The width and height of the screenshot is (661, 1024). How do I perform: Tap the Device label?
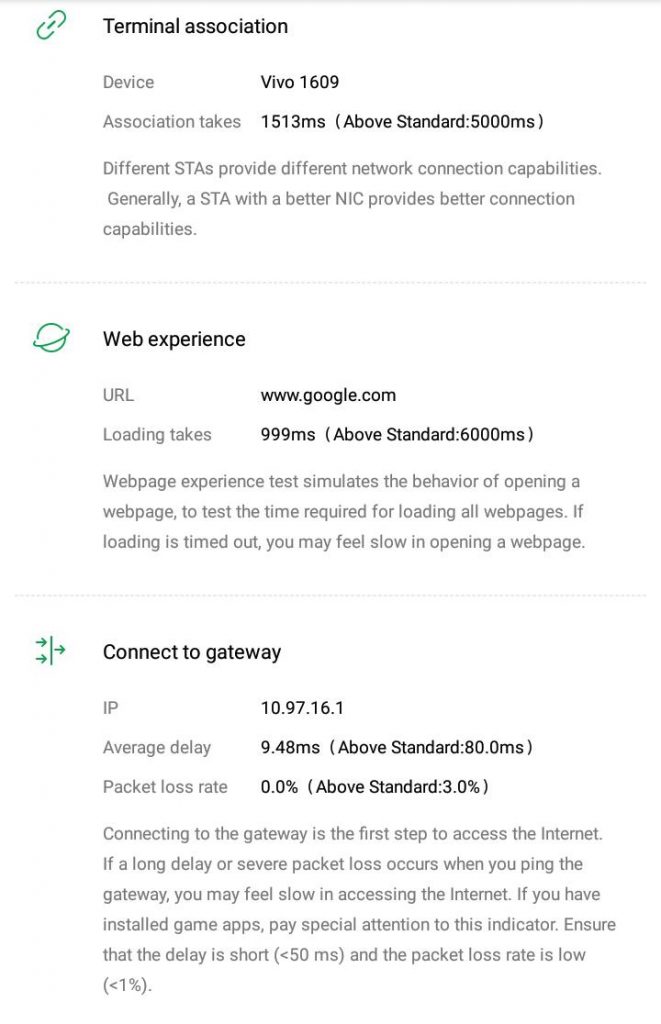click(x=128, y=82)
